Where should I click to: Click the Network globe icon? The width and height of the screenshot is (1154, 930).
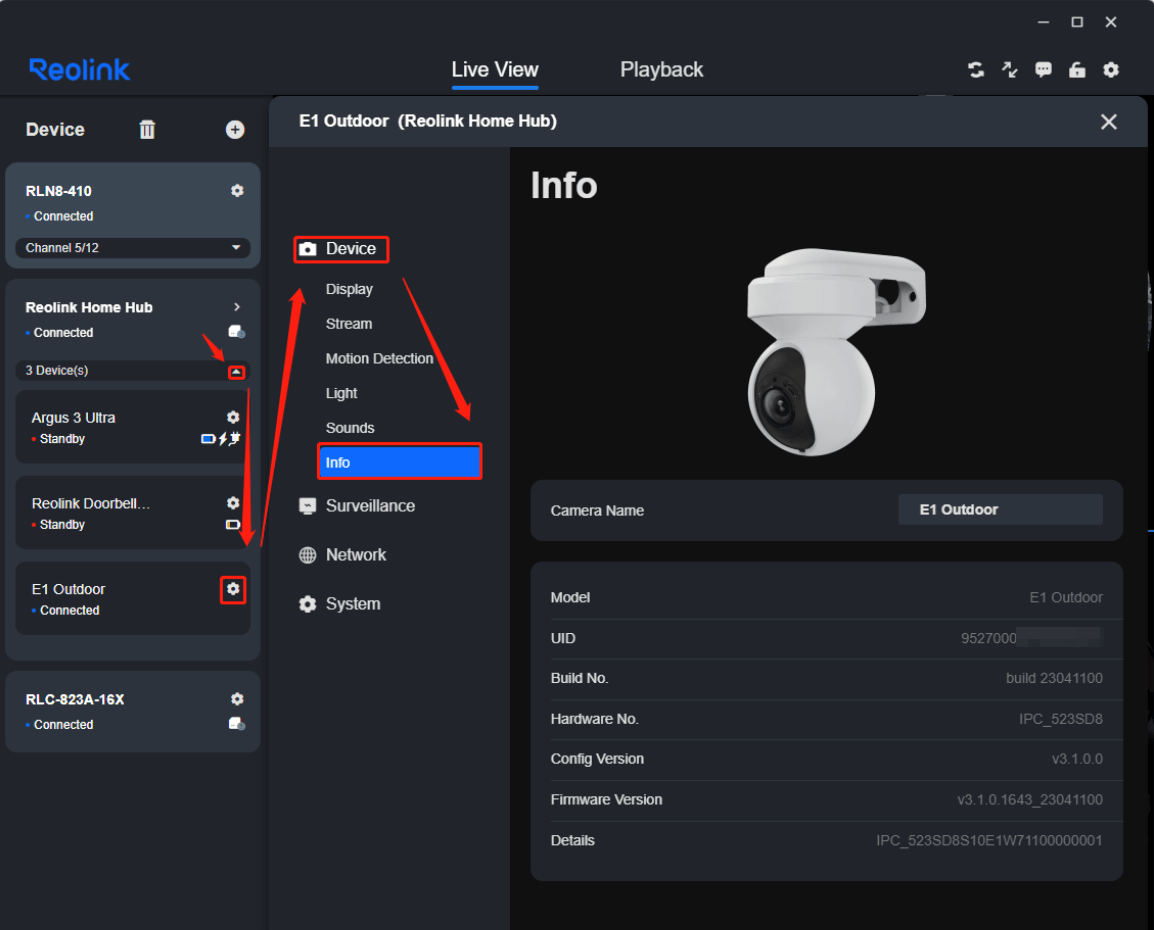[x=308, y=555]
